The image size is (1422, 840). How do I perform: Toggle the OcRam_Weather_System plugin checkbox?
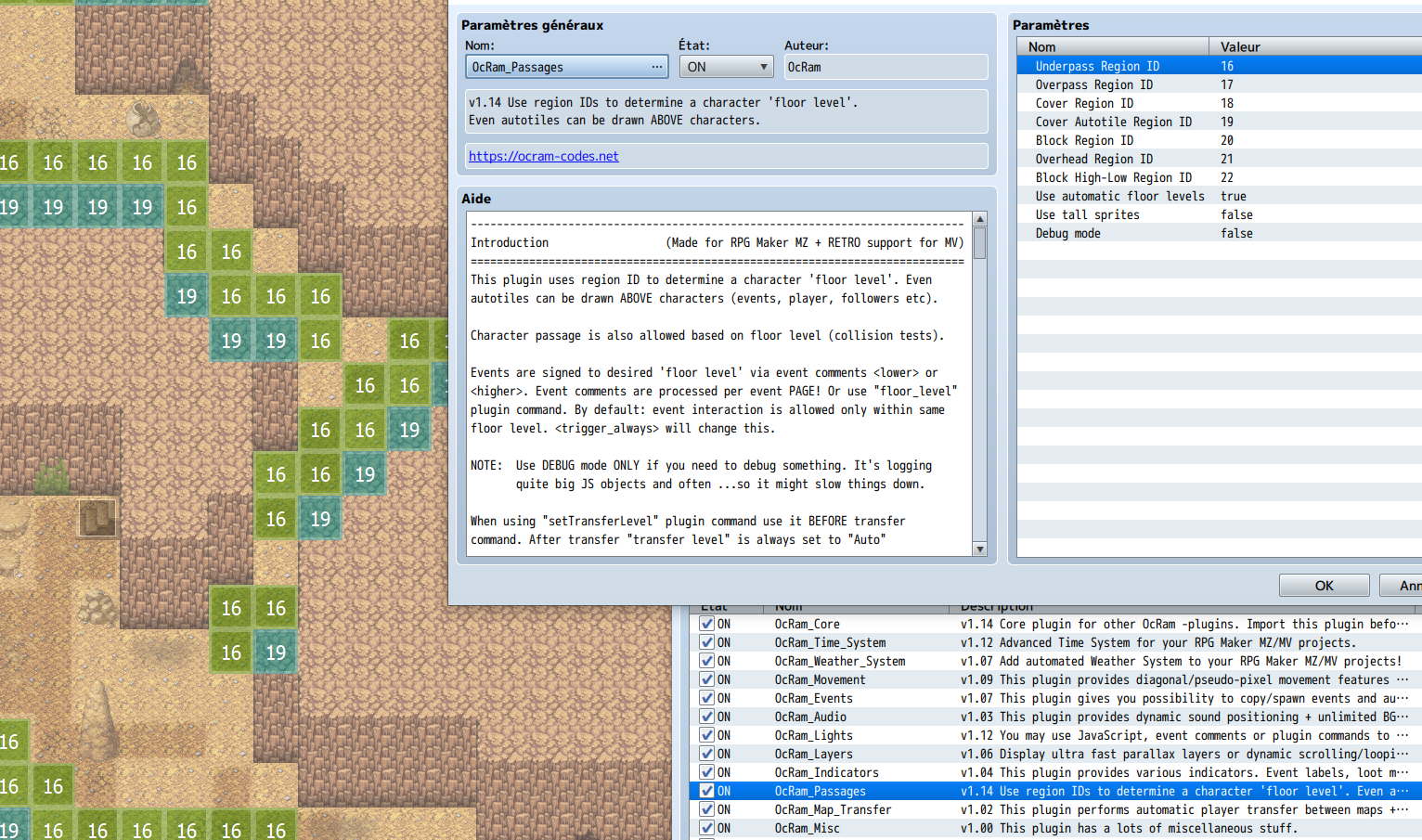707,661
